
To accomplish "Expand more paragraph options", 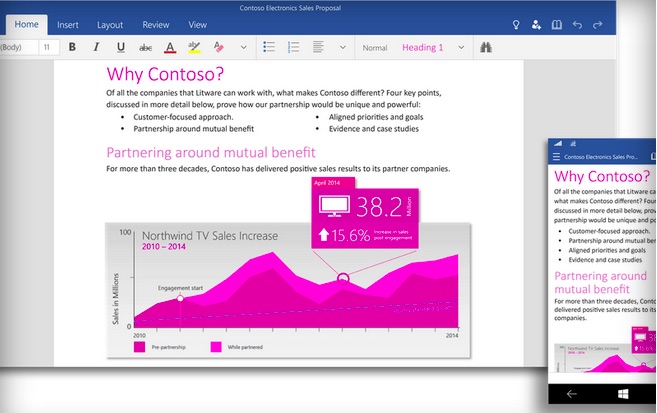I will pos(342,47).
